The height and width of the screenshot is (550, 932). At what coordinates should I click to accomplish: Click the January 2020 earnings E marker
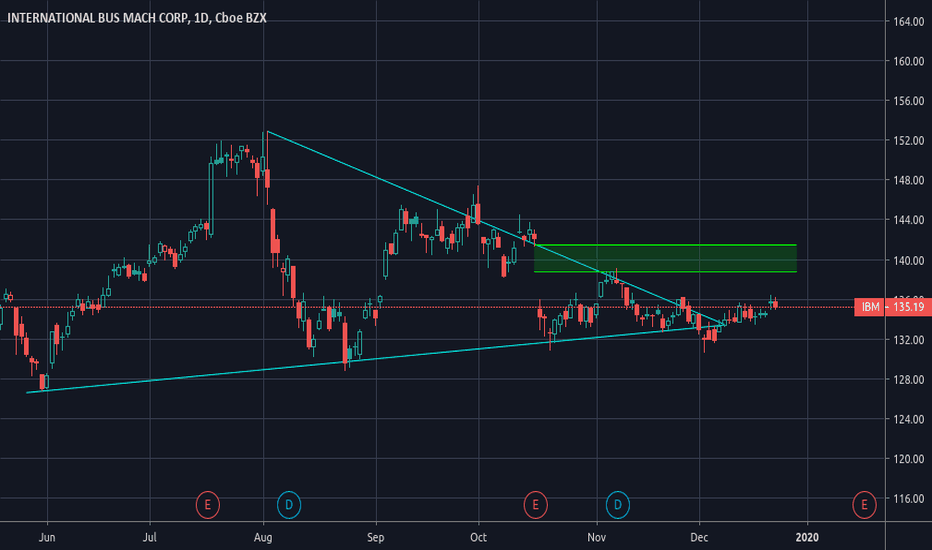pyautogui.click(x=864, y=505)
